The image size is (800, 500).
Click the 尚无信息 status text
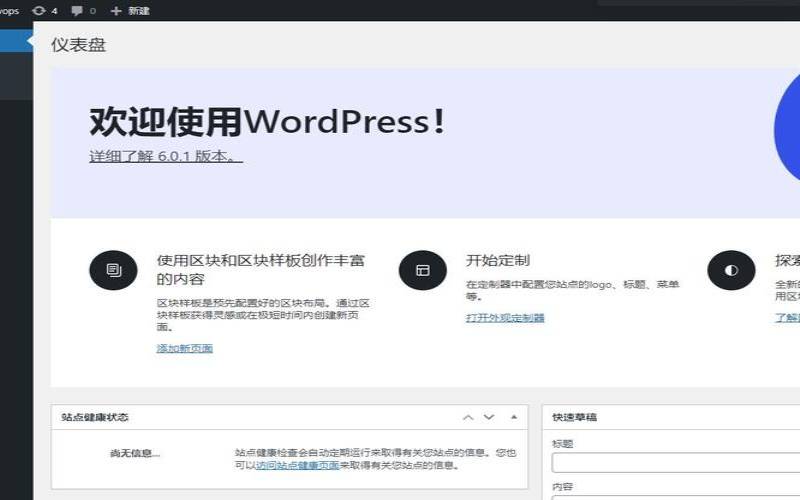[135, 453]
